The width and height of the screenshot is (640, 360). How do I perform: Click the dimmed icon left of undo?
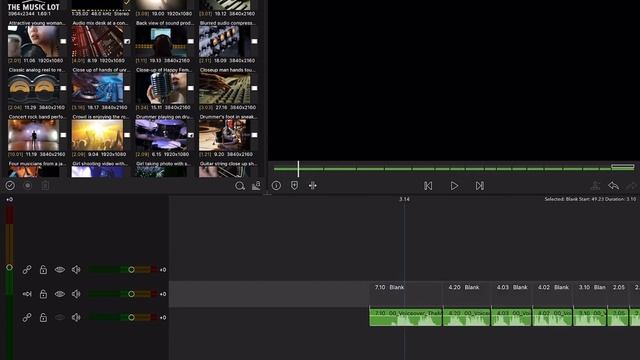click(596, 186)
